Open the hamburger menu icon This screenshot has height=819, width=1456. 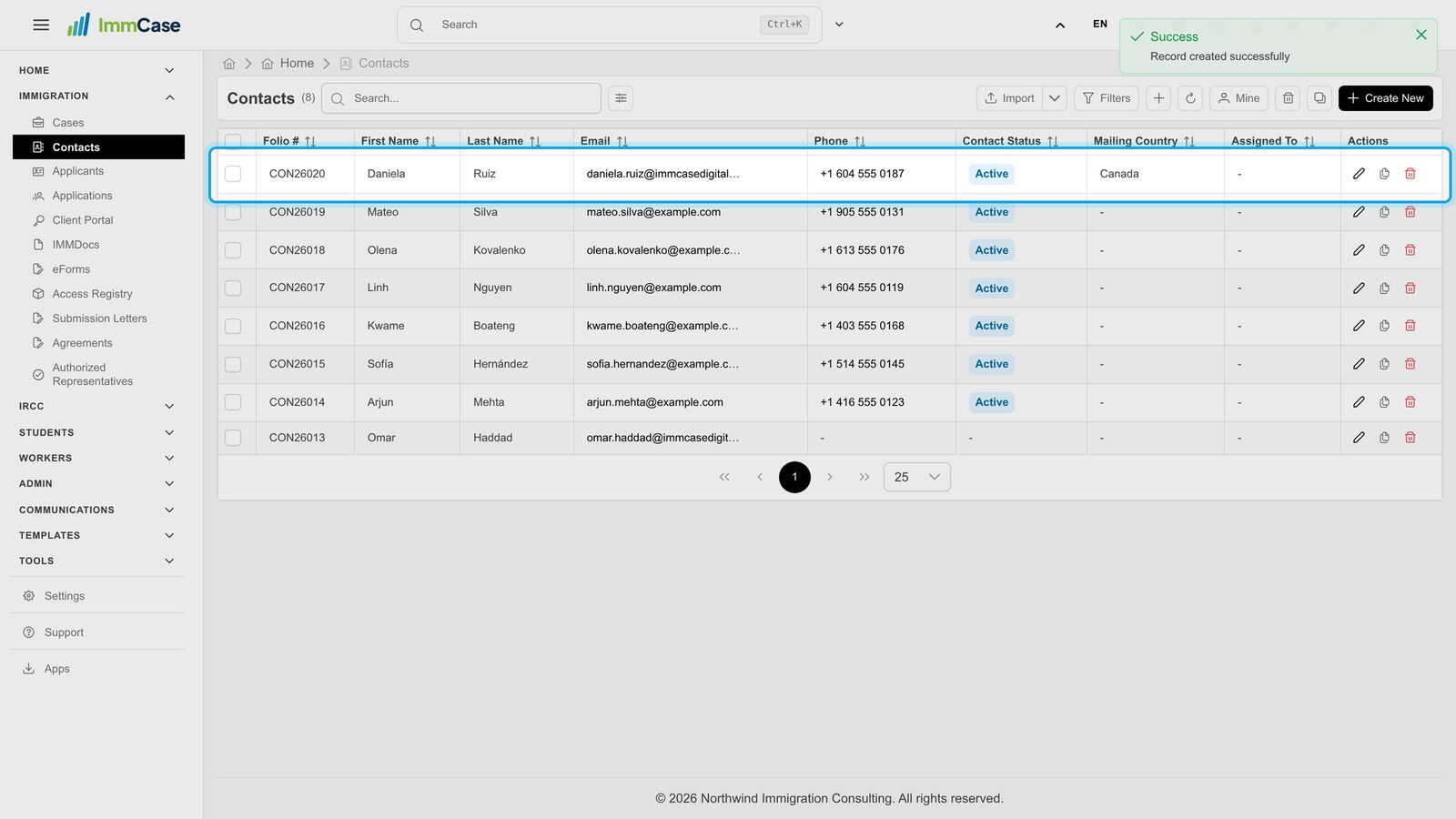[x=41, y=25]
